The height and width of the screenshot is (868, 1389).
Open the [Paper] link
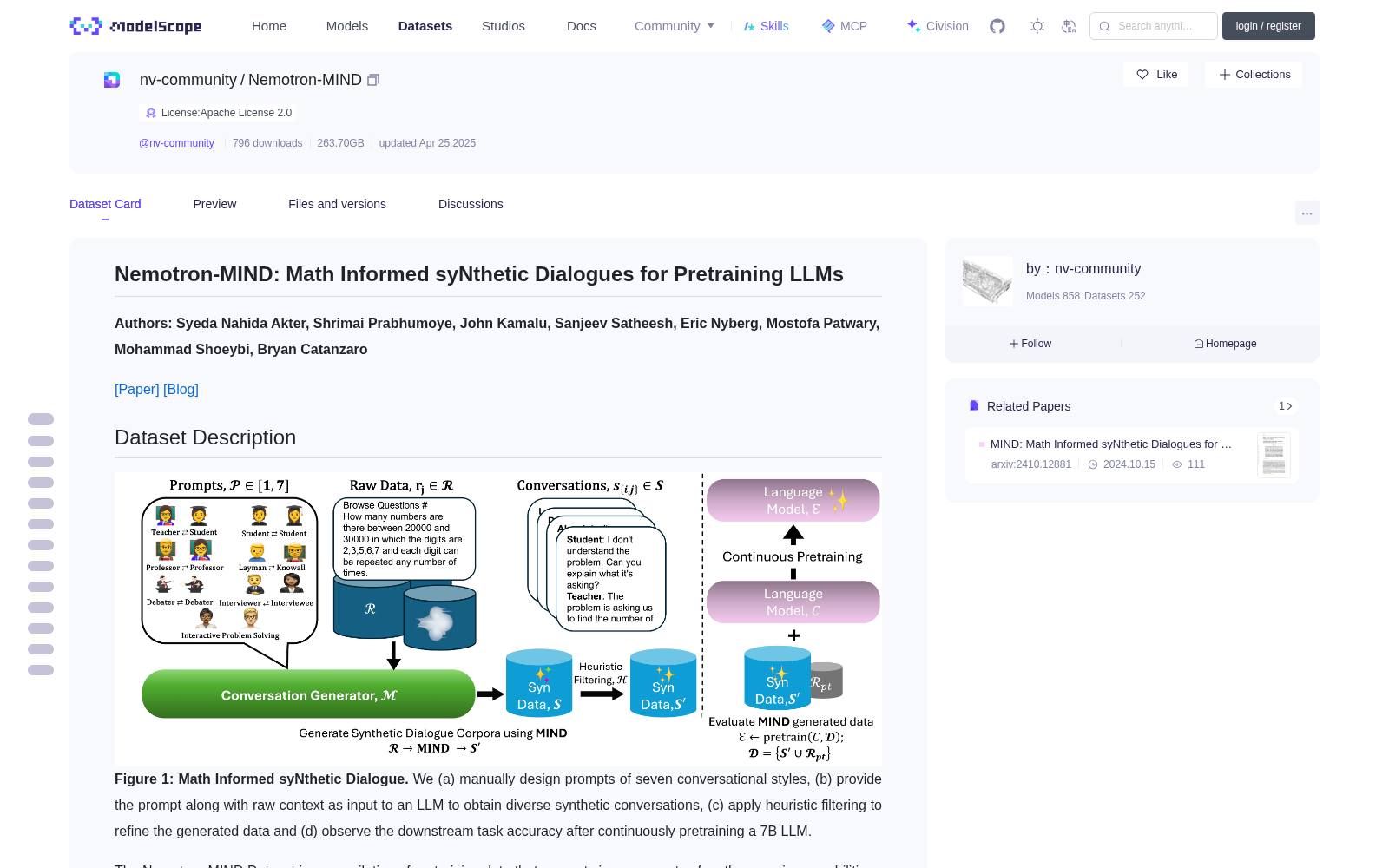(x=137, y=389)
